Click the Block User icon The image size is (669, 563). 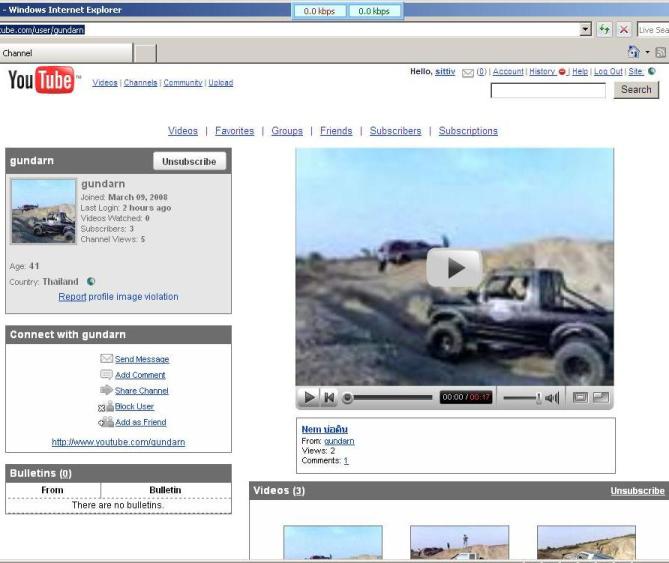[105, 407]
